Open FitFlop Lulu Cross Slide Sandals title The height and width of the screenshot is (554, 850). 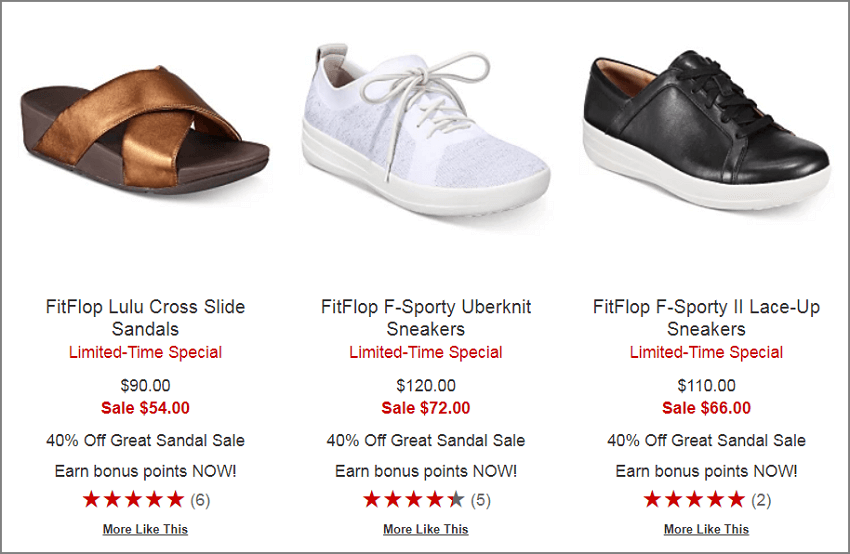145,318
